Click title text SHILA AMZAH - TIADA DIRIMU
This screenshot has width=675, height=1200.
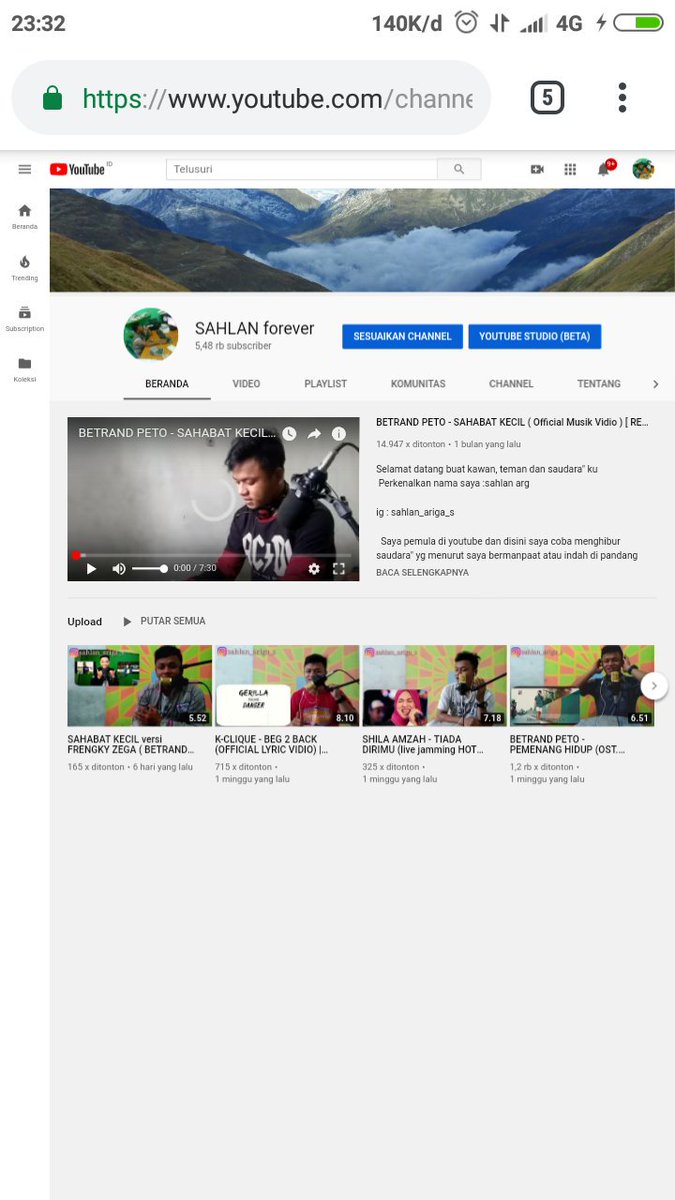(423, 745)
